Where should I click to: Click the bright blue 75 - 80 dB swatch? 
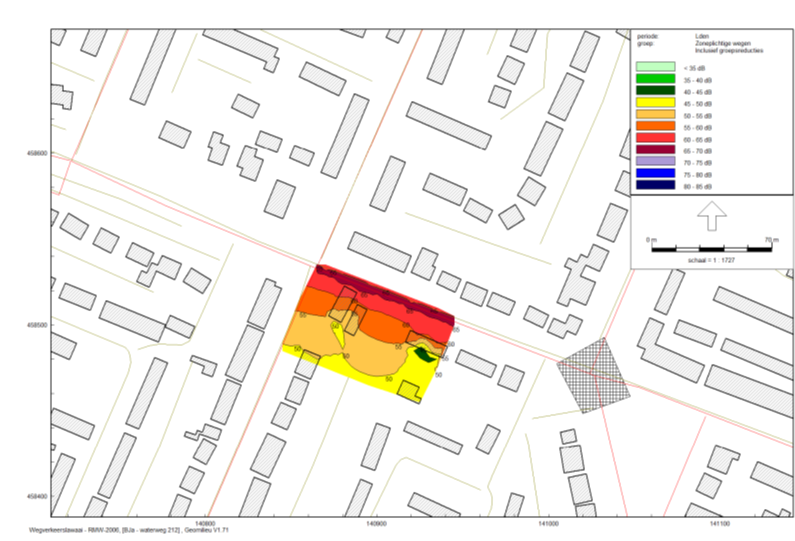pyautogui.click(x=660, y=185)
